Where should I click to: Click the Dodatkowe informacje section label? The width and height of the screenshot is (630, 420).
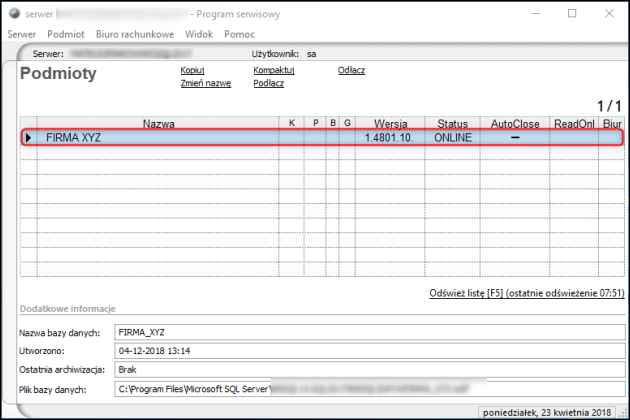click(68, 309)
